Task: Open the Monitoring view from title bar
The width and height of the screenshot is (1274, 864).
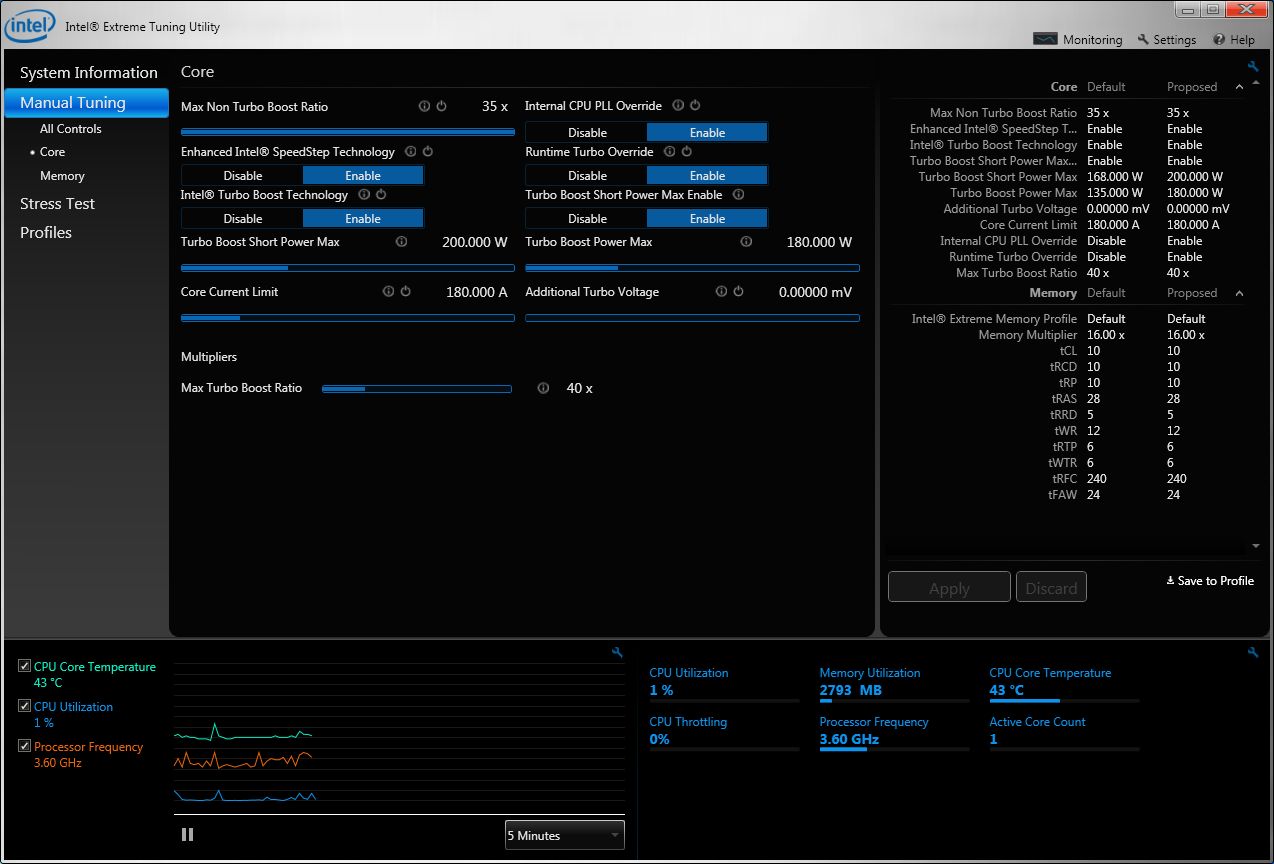Action: [1078, 39]
